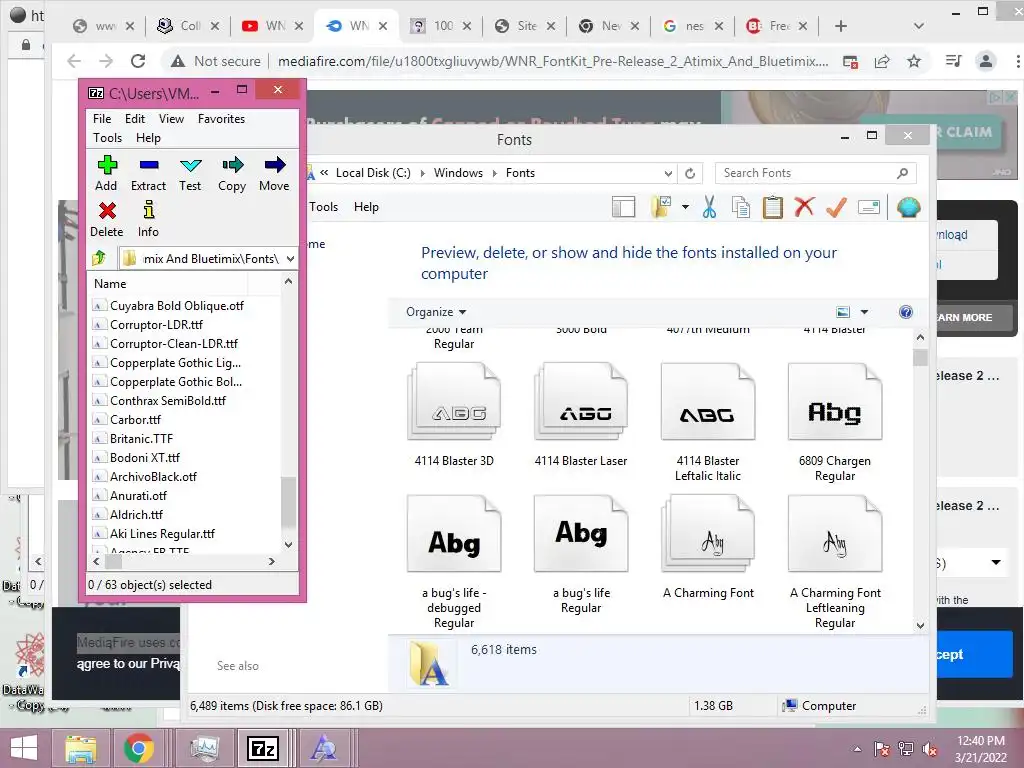Click the browser share icon
Viewport: 1024px width, 768px height.
[x=882, y=61]
